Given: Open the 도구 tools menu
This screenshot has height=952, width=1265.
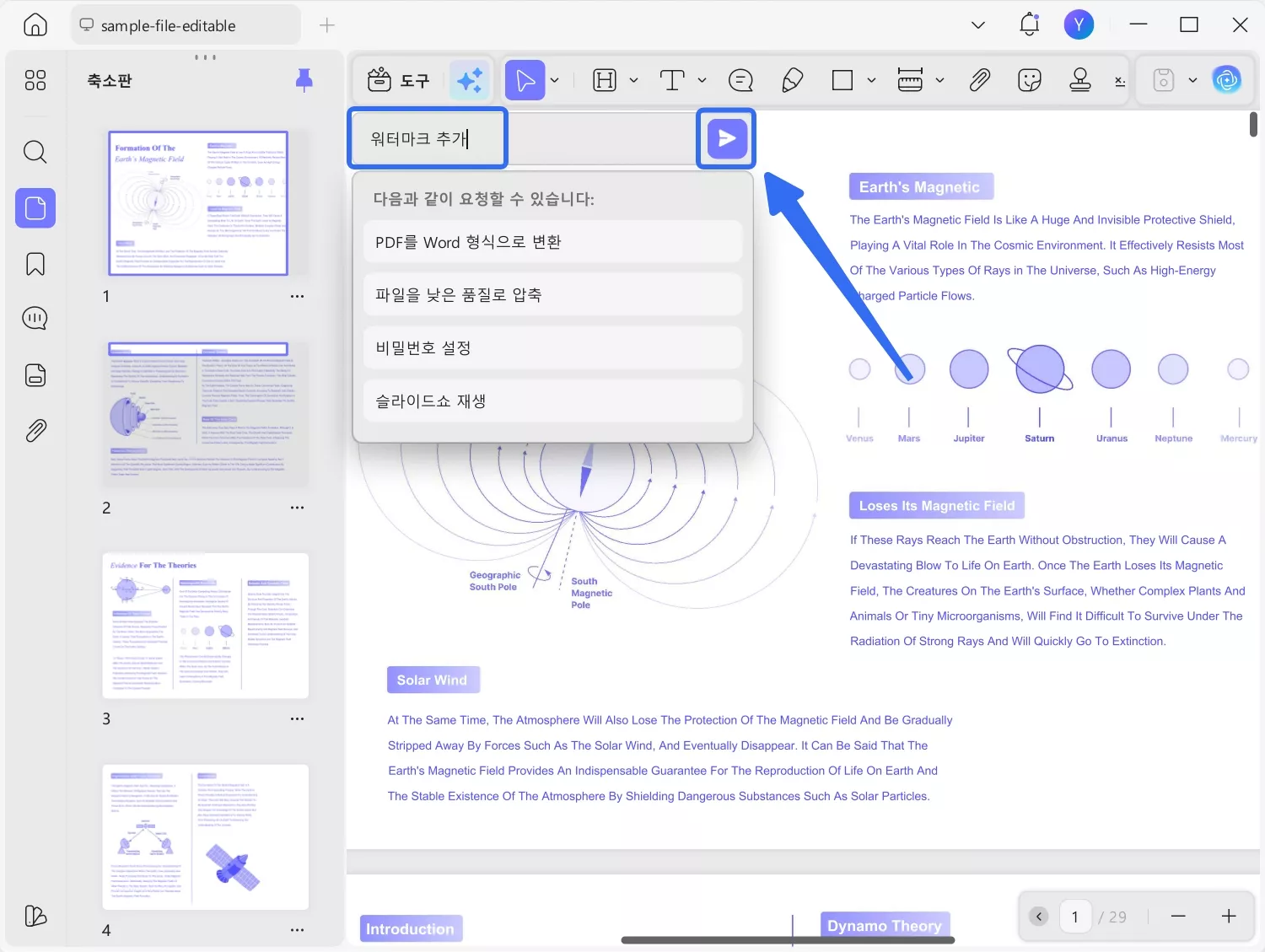Looking at the screenshot, I should 399,80.
